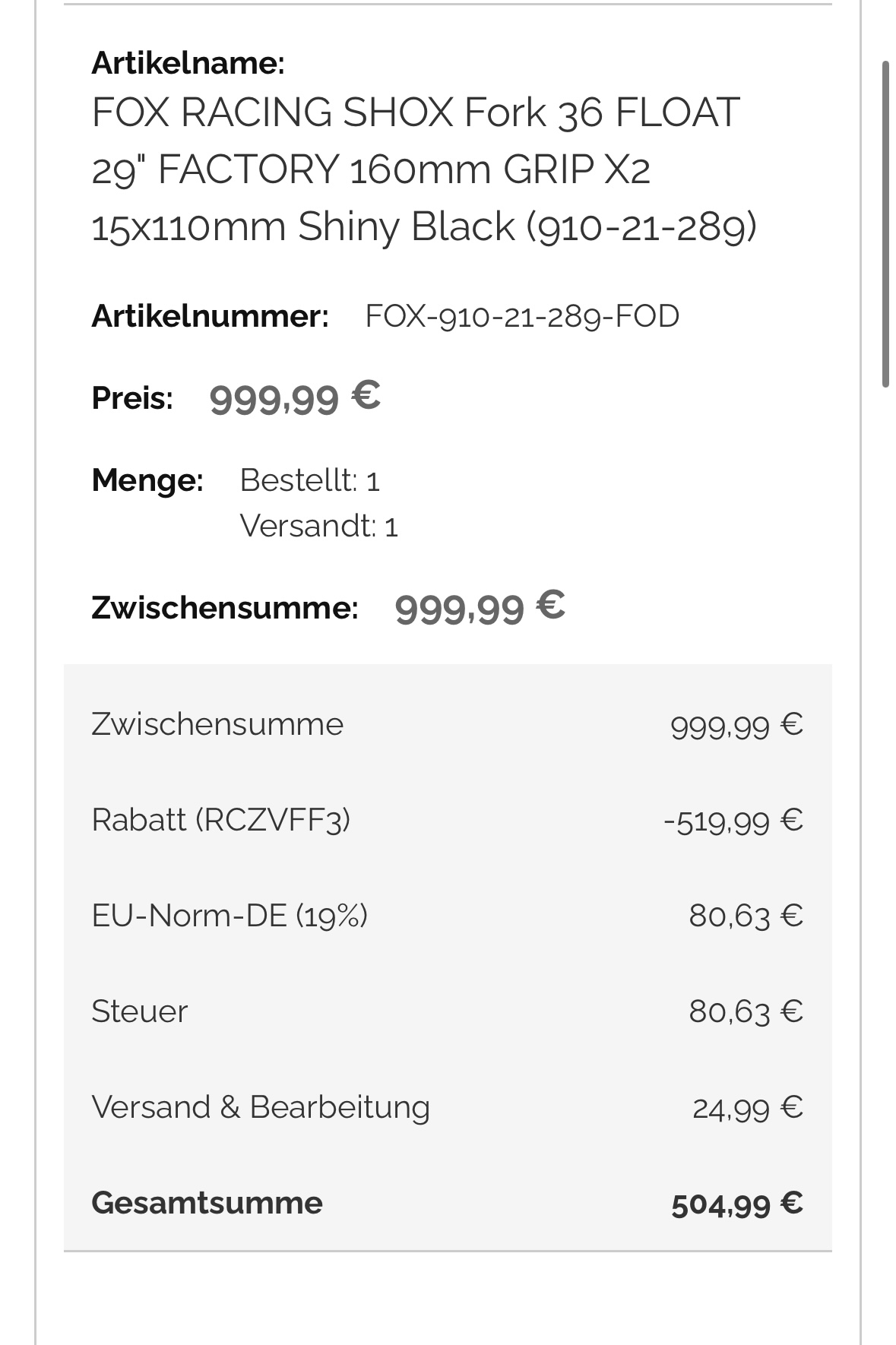The image size is (896, 1345).
Task: Click the bold Menge label
Action: [x=147, y=480]
